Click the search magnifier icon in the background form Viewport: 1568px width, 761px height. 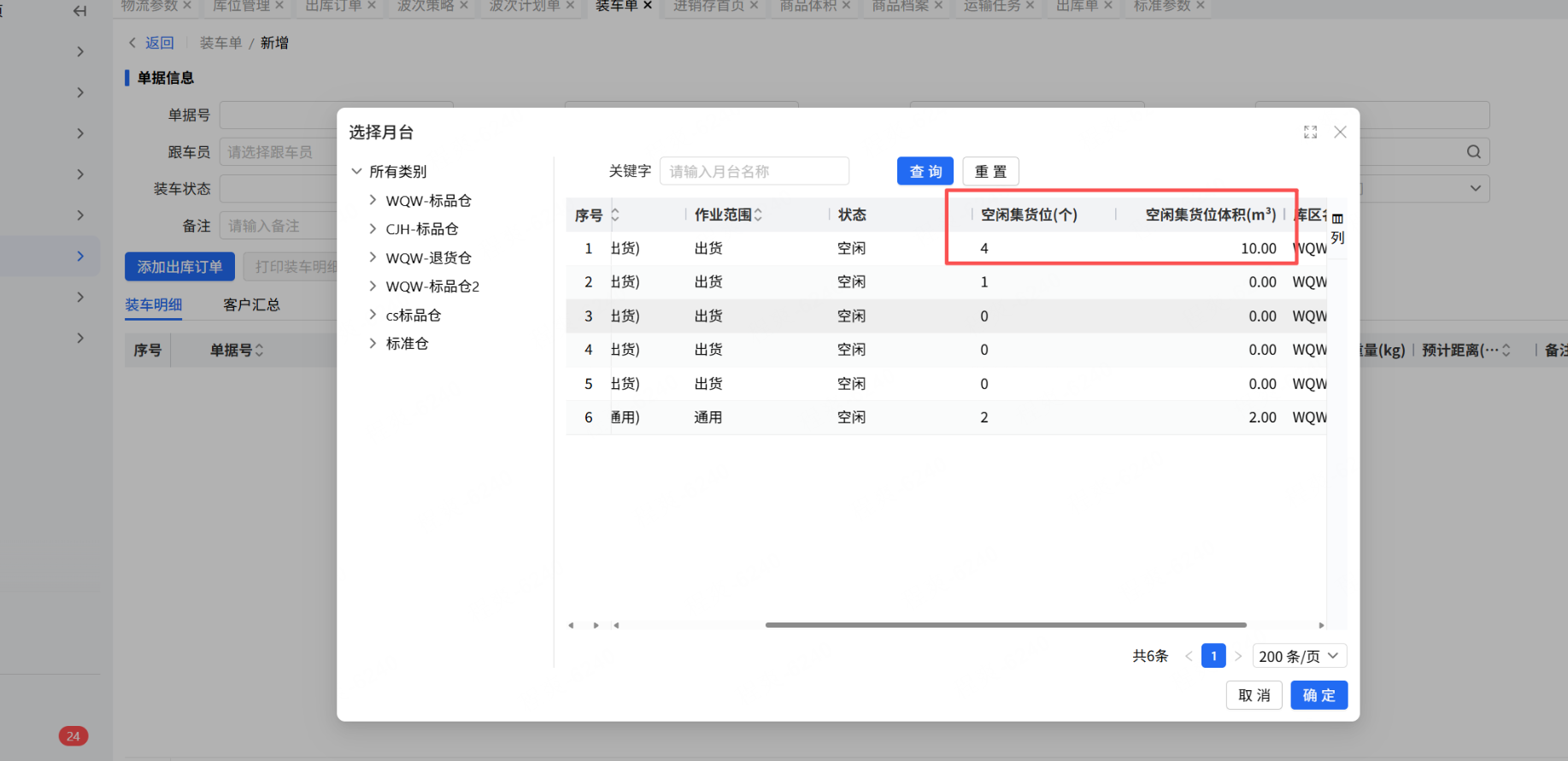click(1473, 152)
